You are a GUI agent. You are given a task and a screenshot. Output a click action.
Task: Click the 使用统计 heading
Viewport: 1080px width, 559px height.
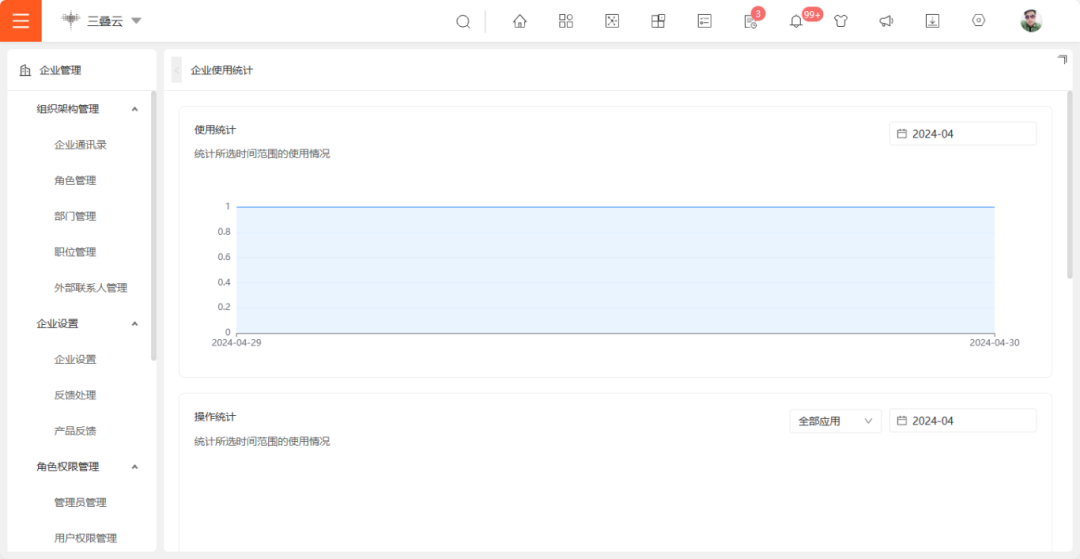pos(215,129)
